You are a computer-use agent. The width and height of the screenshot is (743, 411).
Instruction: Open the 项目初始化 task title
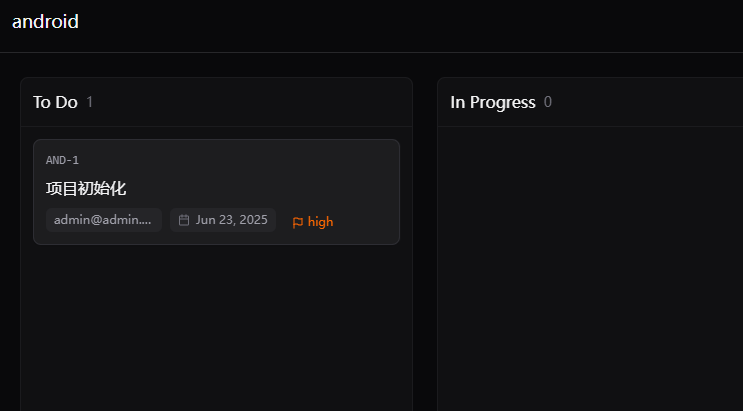(x=86, y=189)
